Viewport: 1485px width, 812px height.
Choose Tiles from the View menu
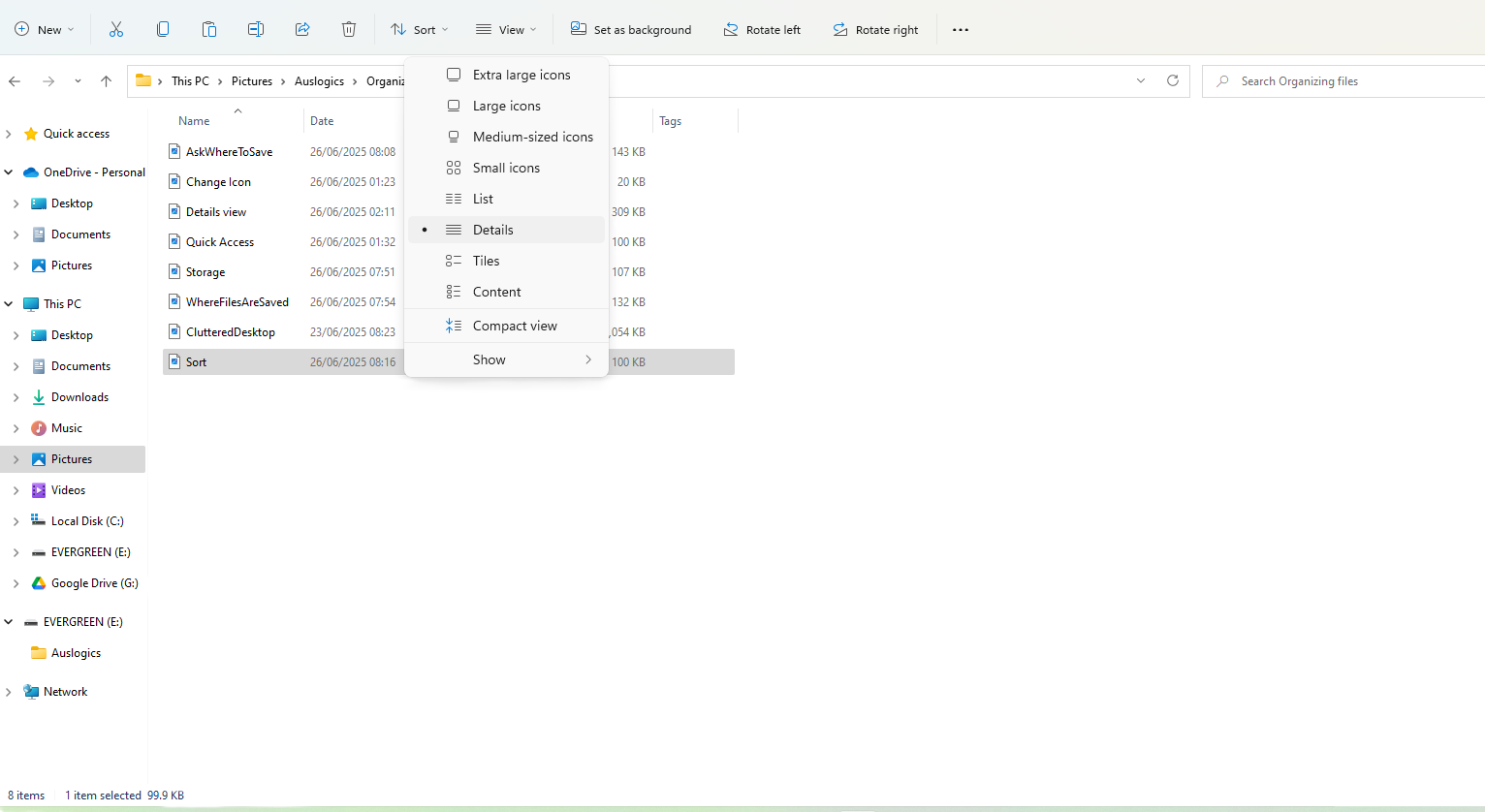point(486,261)
